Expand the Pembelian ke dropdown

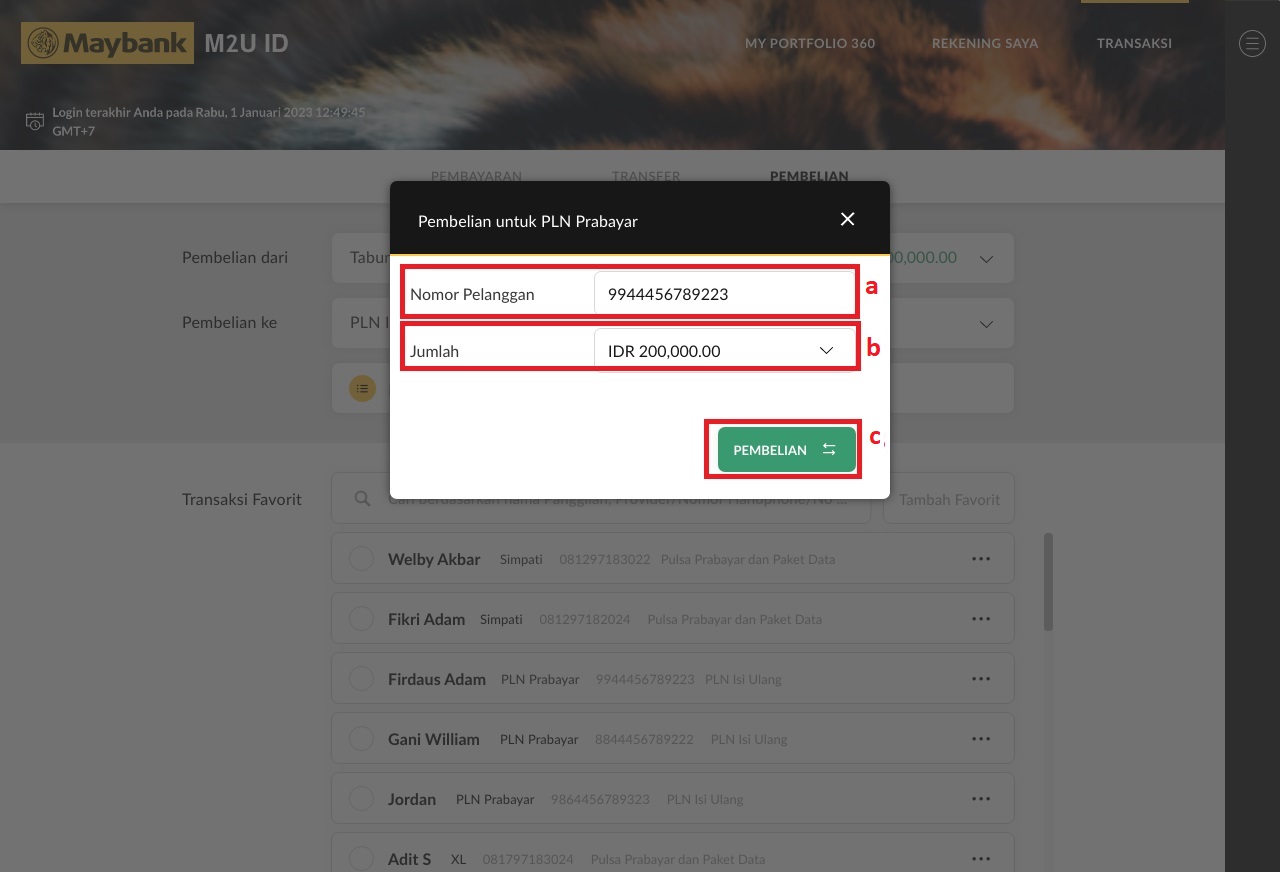[986, 323]
